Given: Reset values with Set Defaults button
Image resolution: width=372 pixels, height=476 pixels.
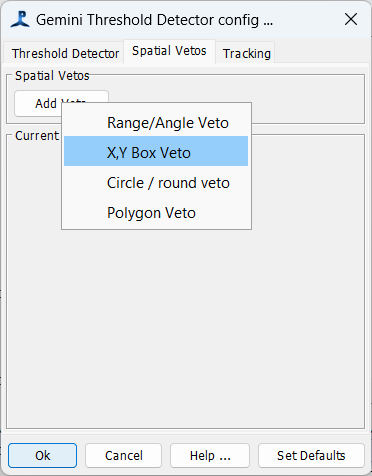Looking at the screenshot, I should 311,455.
